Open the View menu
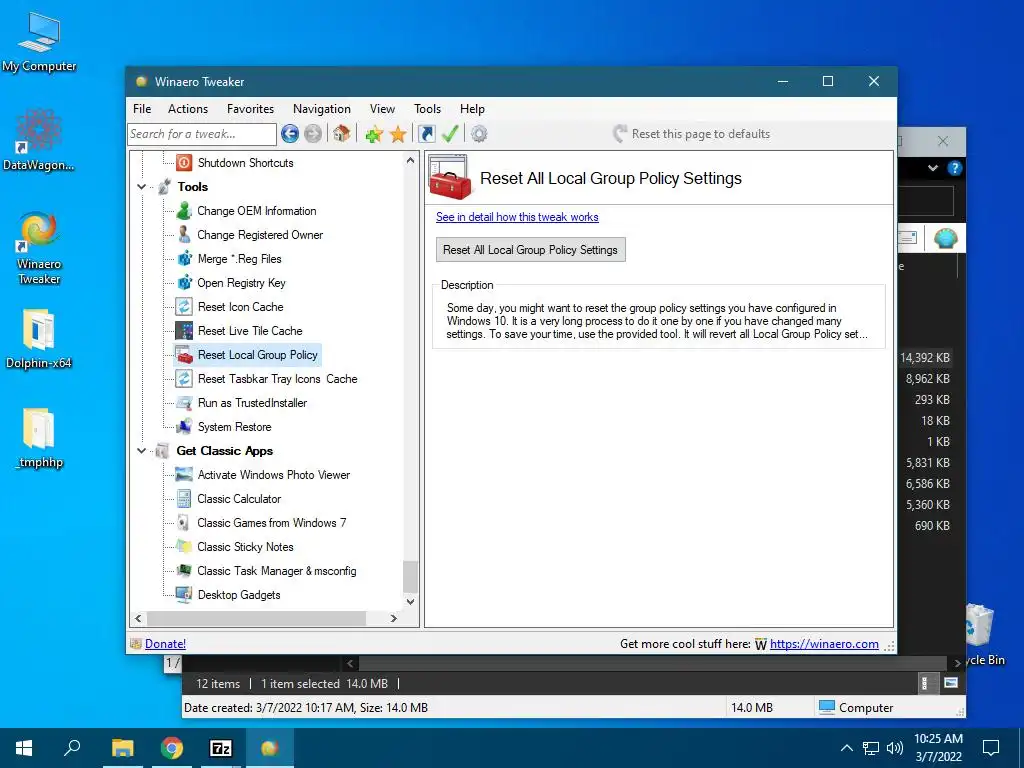Viewport: 1024px width, 768px height. 382,109
